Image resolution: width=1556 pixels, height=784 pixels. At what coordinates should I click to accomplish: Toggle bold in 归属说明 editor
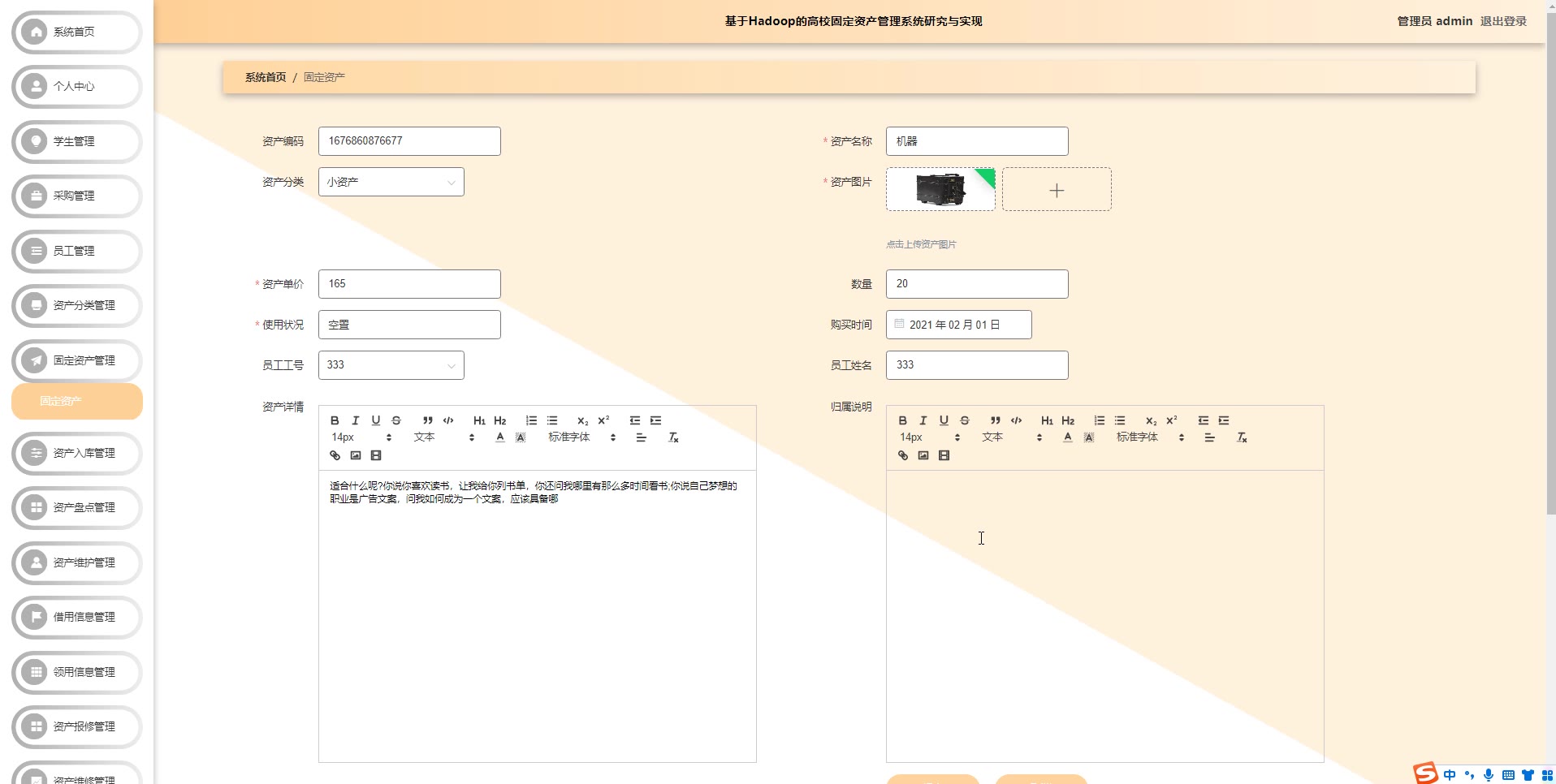[x=902, y=420]
